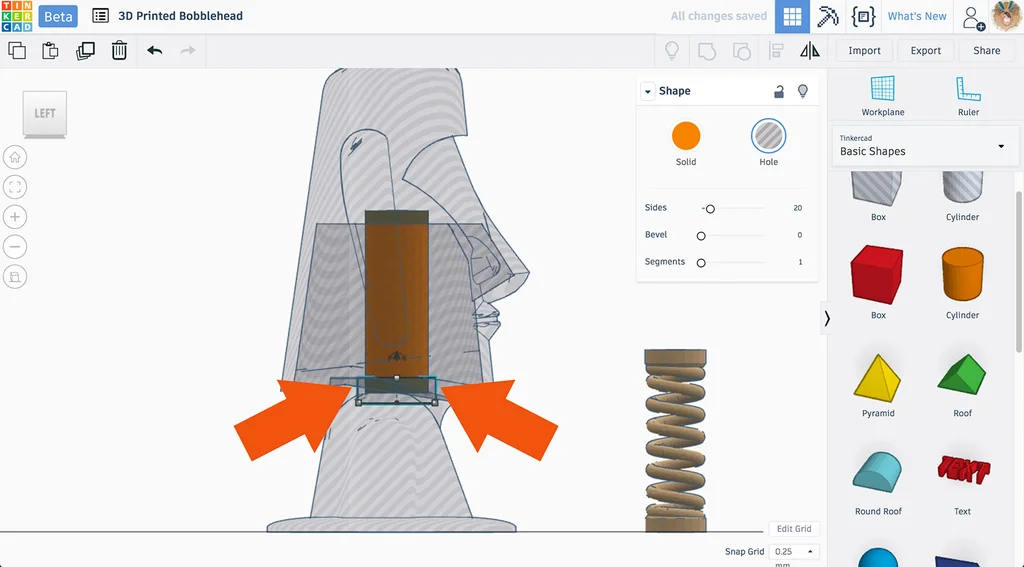1024x567 pixels.
Task: Click the Home view icon
Action: 15,157
